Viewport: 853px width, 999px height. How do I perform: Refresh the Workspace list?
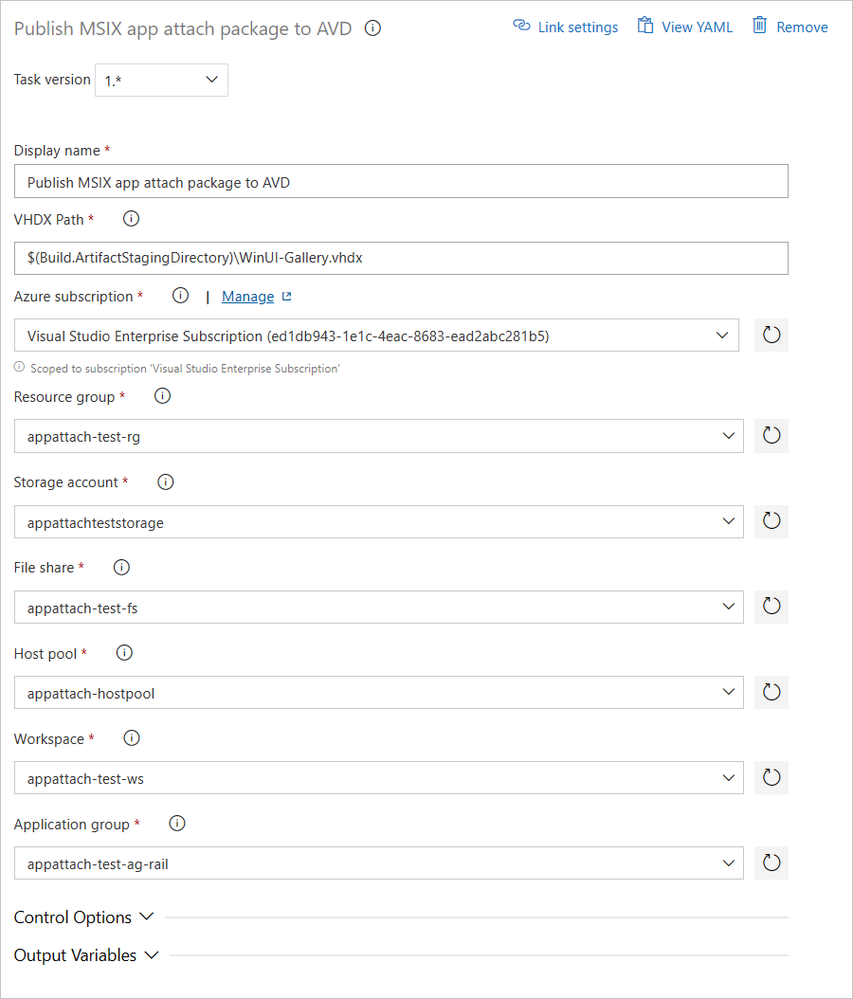point(771,777)
